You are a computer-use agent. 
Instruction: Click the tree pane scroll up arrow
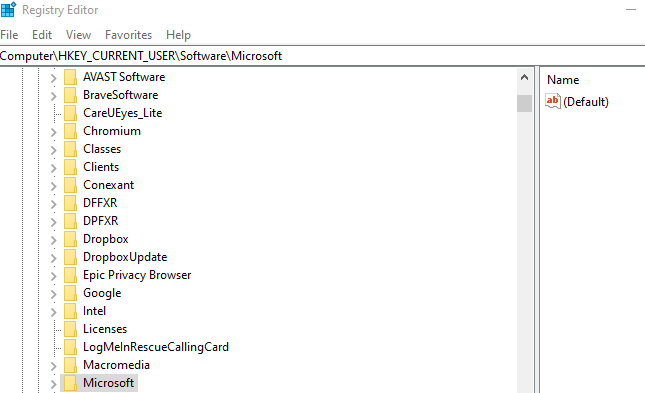[x=524, y=77]
